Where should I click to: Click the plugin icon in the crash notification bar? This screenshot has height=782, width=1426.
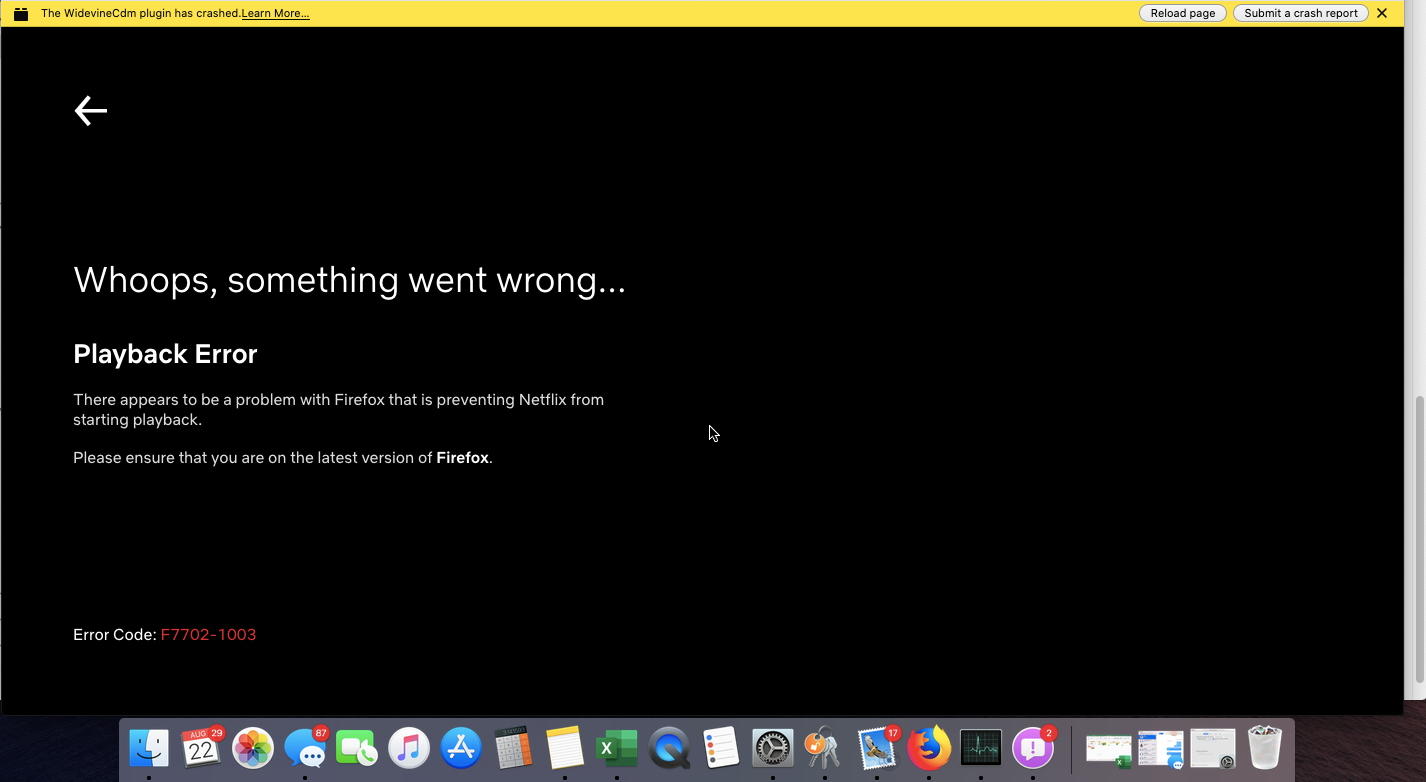coord(21,14)
